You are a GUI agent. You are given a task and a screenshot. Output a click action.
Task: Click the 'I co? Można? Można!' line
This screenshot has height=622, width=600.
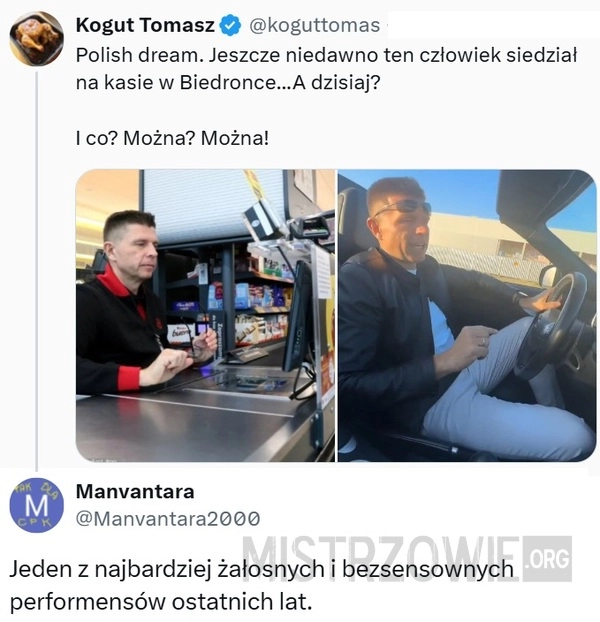(172, 138)
